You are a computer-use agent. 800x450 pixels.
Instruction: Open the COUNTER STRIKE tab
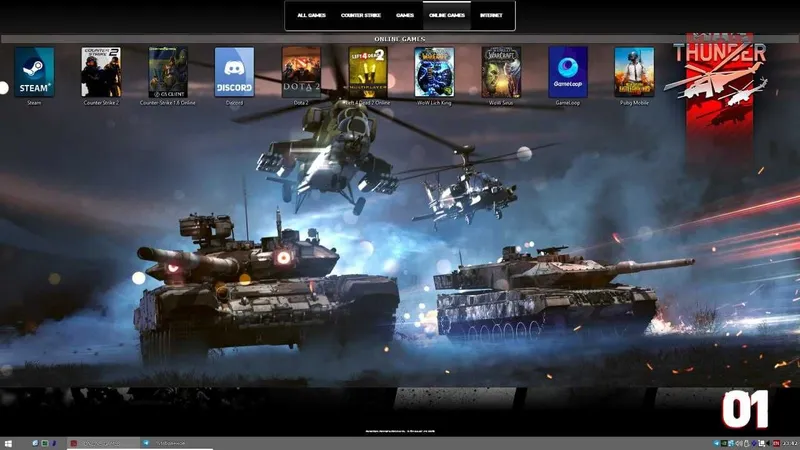click(361, 15)
